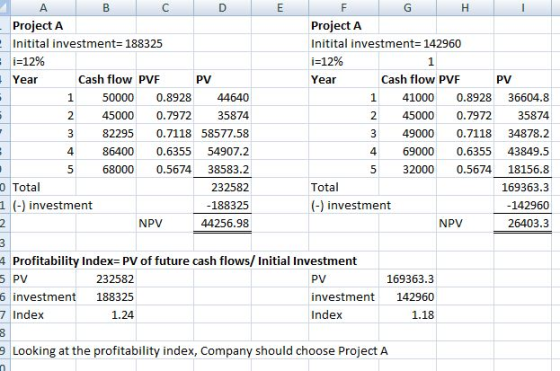Select column G header
The height and width of the screenshot is (371, 560).
(x=408, y=7)
